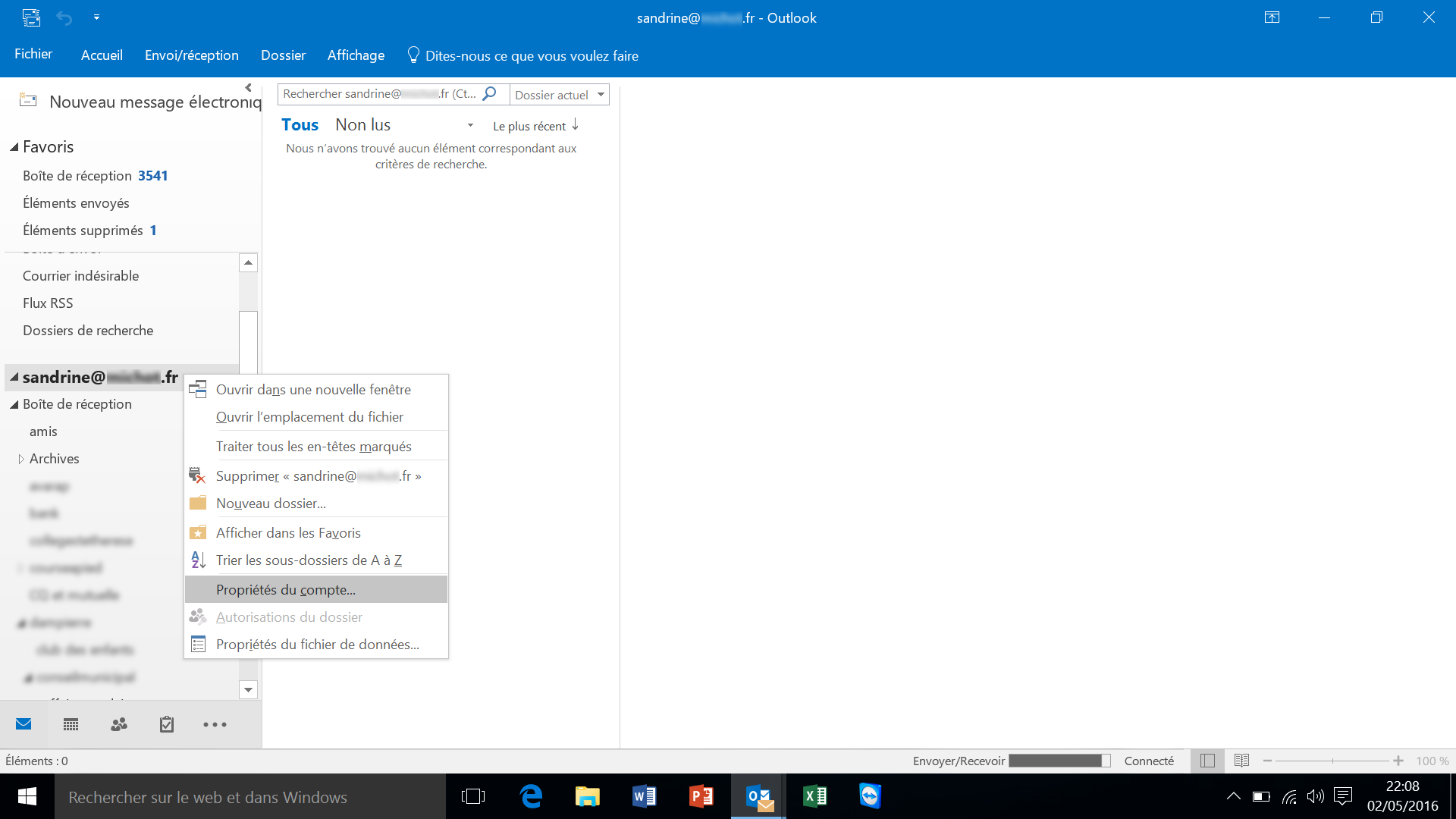Click the folder pane scroll down arrow

pos(248,689)
